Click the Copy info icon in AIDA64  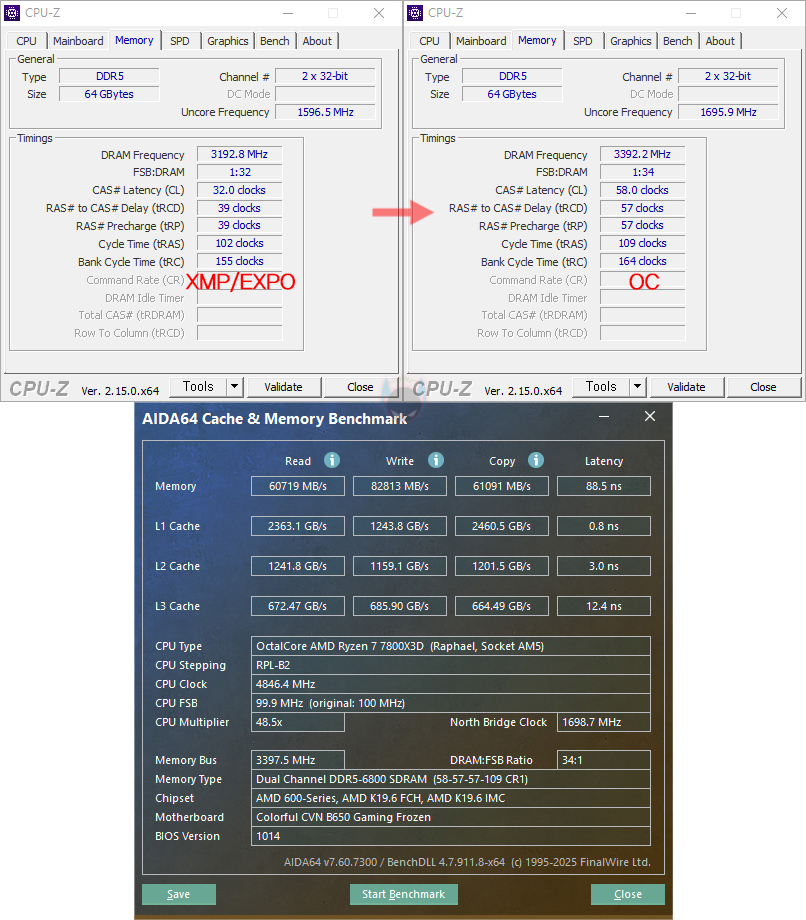tap(536, 460)
